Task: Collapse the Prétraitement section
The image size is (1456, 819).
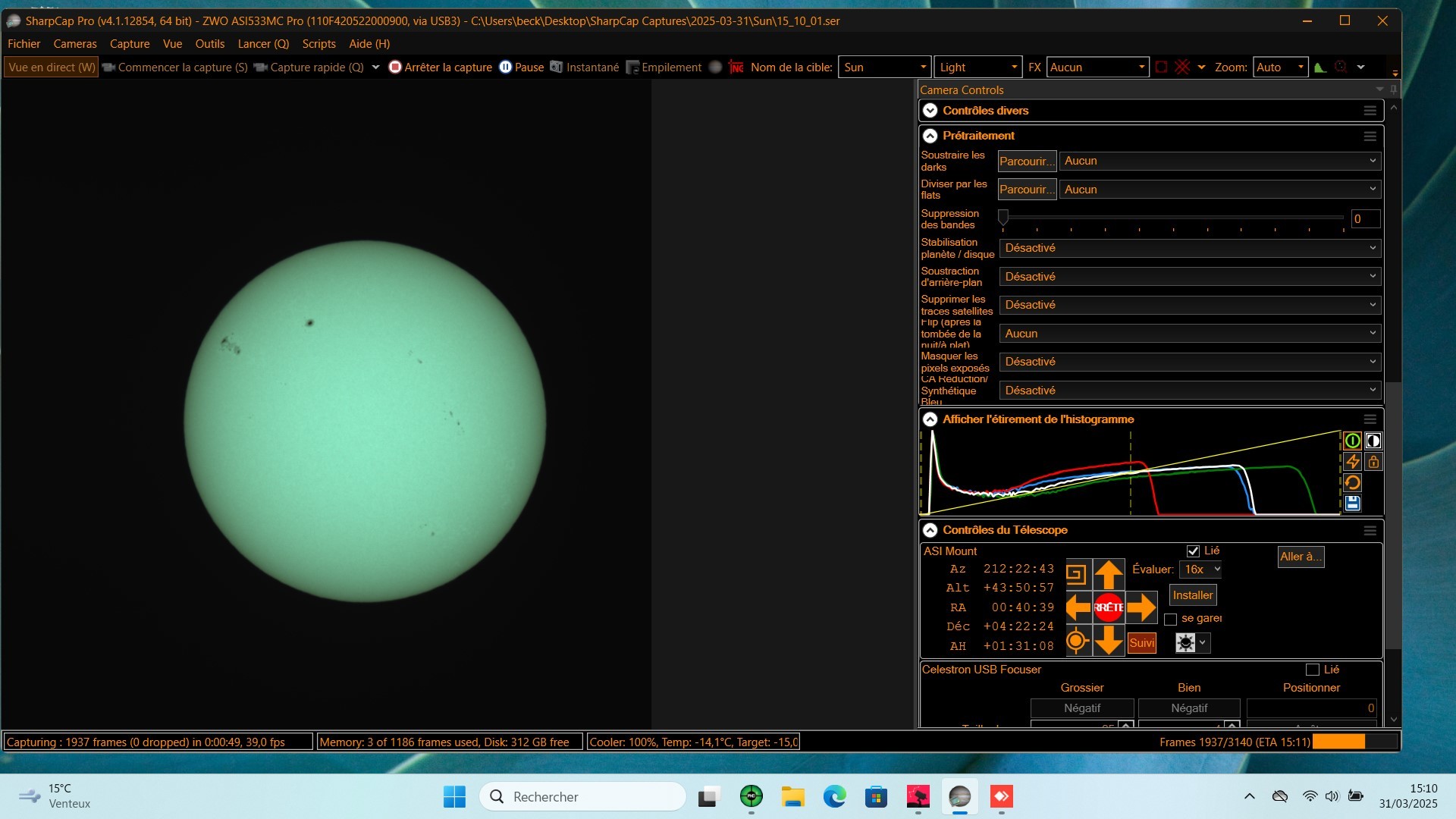Action: (x=930, y=136)
